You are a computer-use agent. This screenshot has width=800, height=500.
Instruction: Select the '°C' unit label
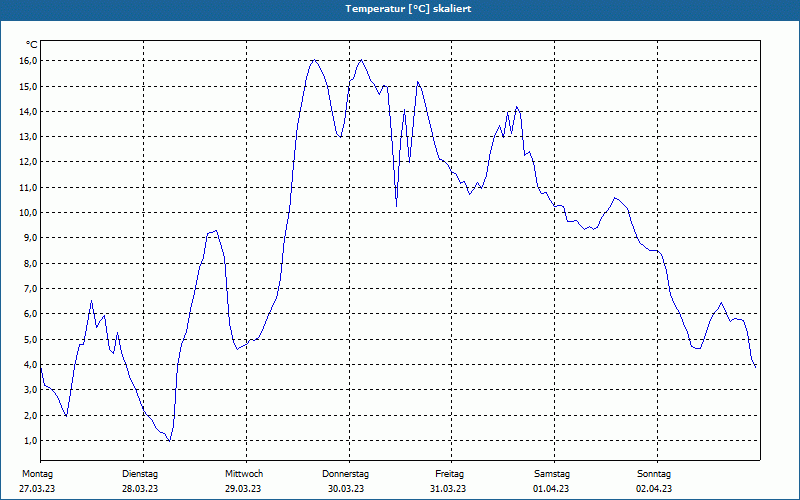31,45
